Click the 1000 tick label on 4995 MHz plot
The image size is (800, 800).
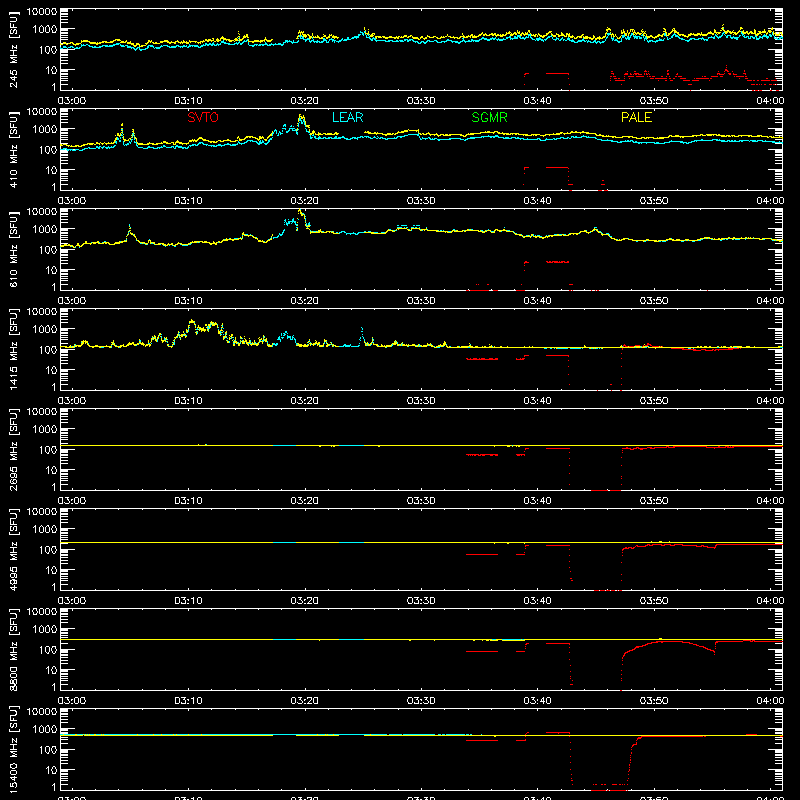[x=45, y=530]
